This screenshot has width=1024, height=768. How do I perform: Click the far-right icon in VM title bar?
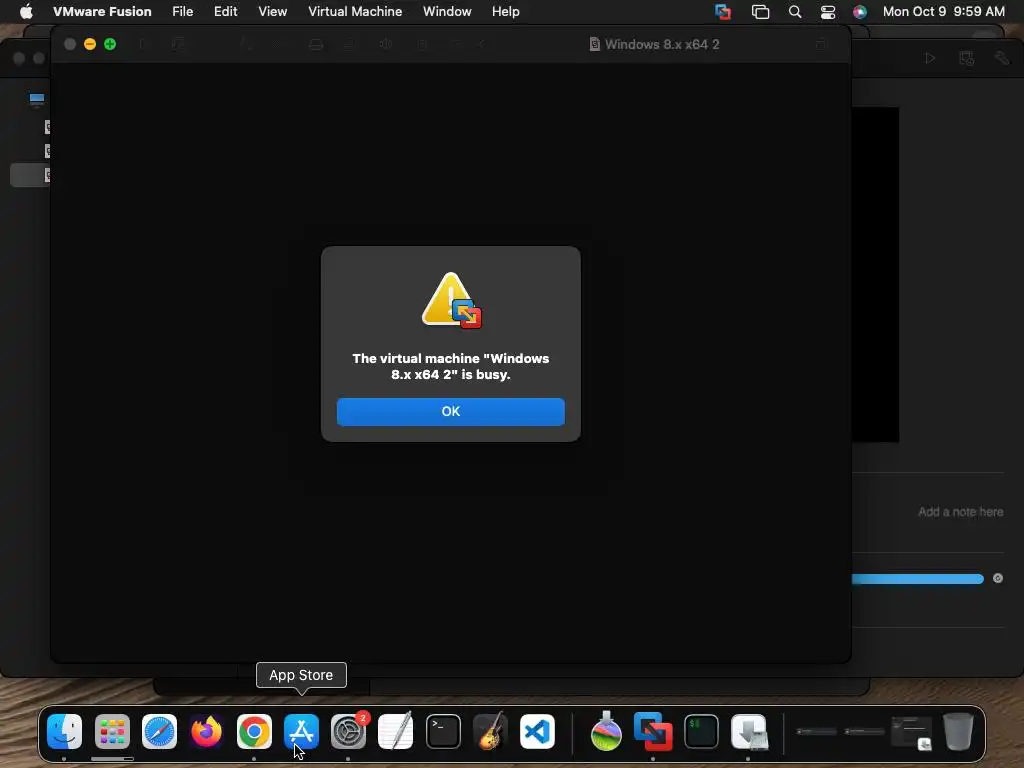[x=822, y=44]
